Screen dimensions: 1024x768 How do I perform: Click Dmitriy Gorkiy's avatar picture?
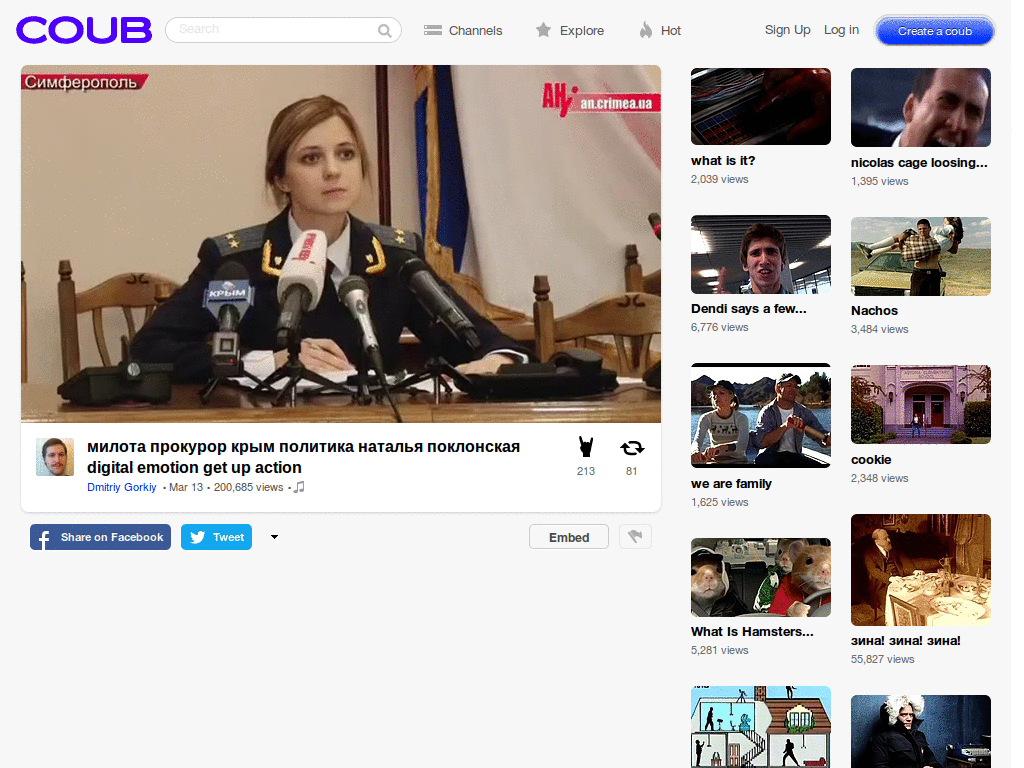55,457
